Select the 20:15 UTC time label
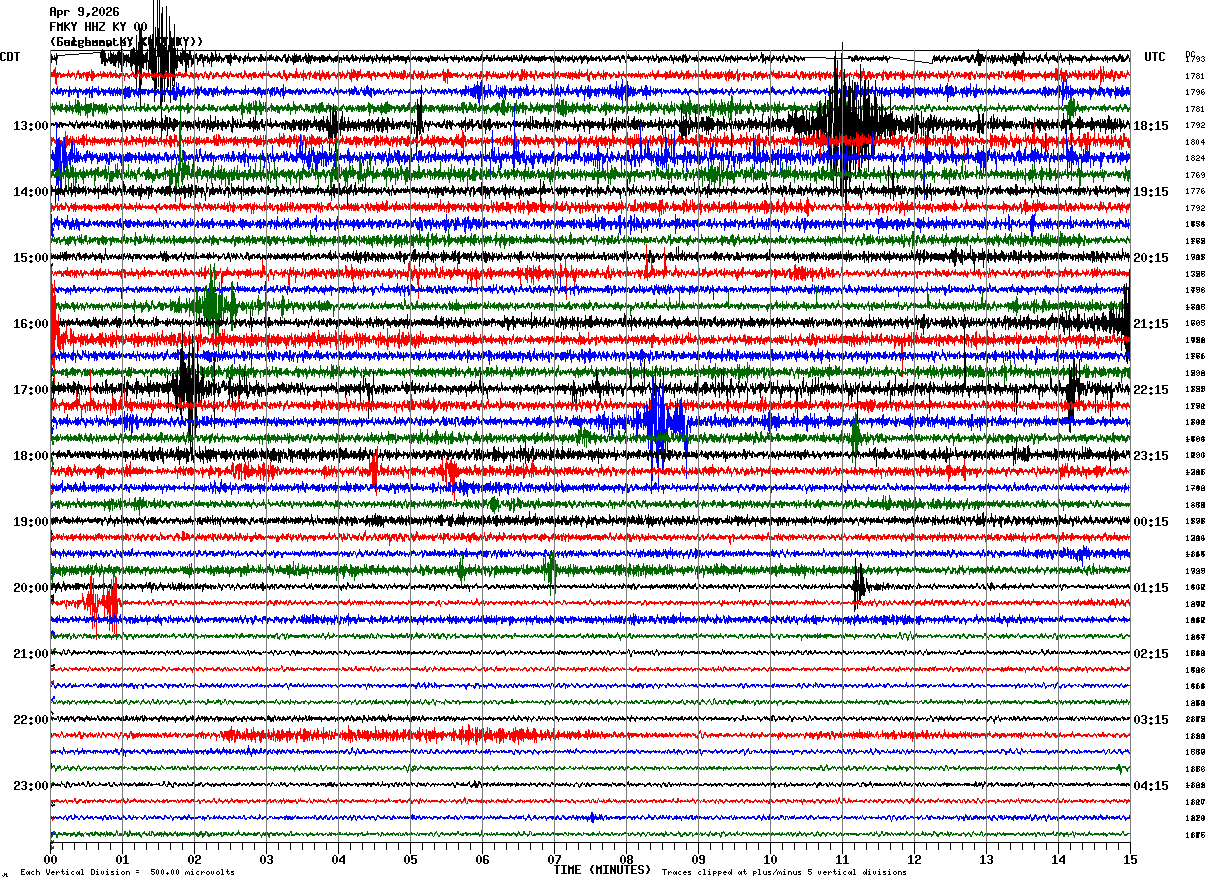This screenshot has height=886, width=1210. 1151,258
